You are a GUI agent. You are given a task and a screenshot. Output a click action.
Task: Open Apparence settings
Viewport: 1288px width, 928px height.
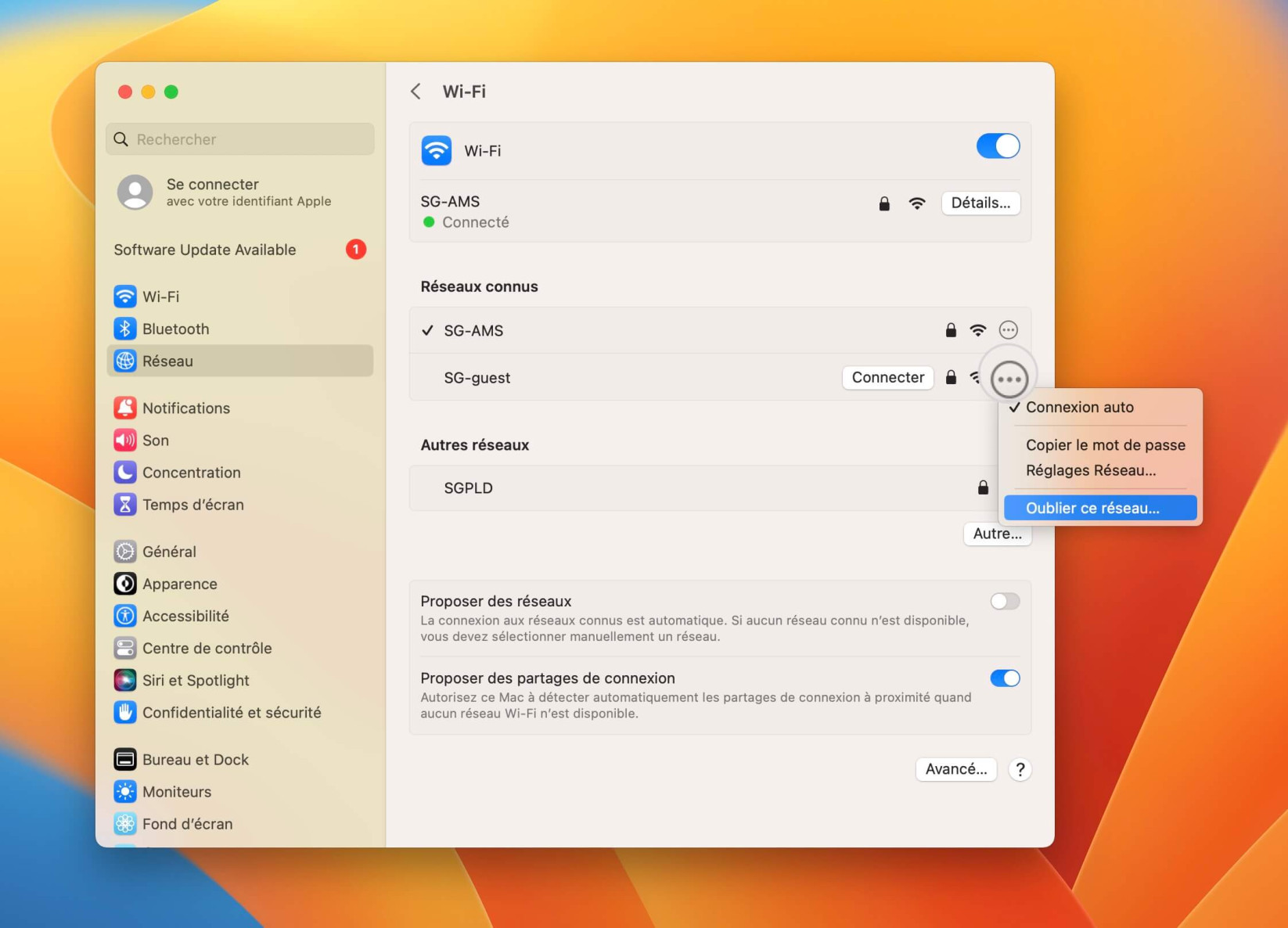(x=239, y=583)
